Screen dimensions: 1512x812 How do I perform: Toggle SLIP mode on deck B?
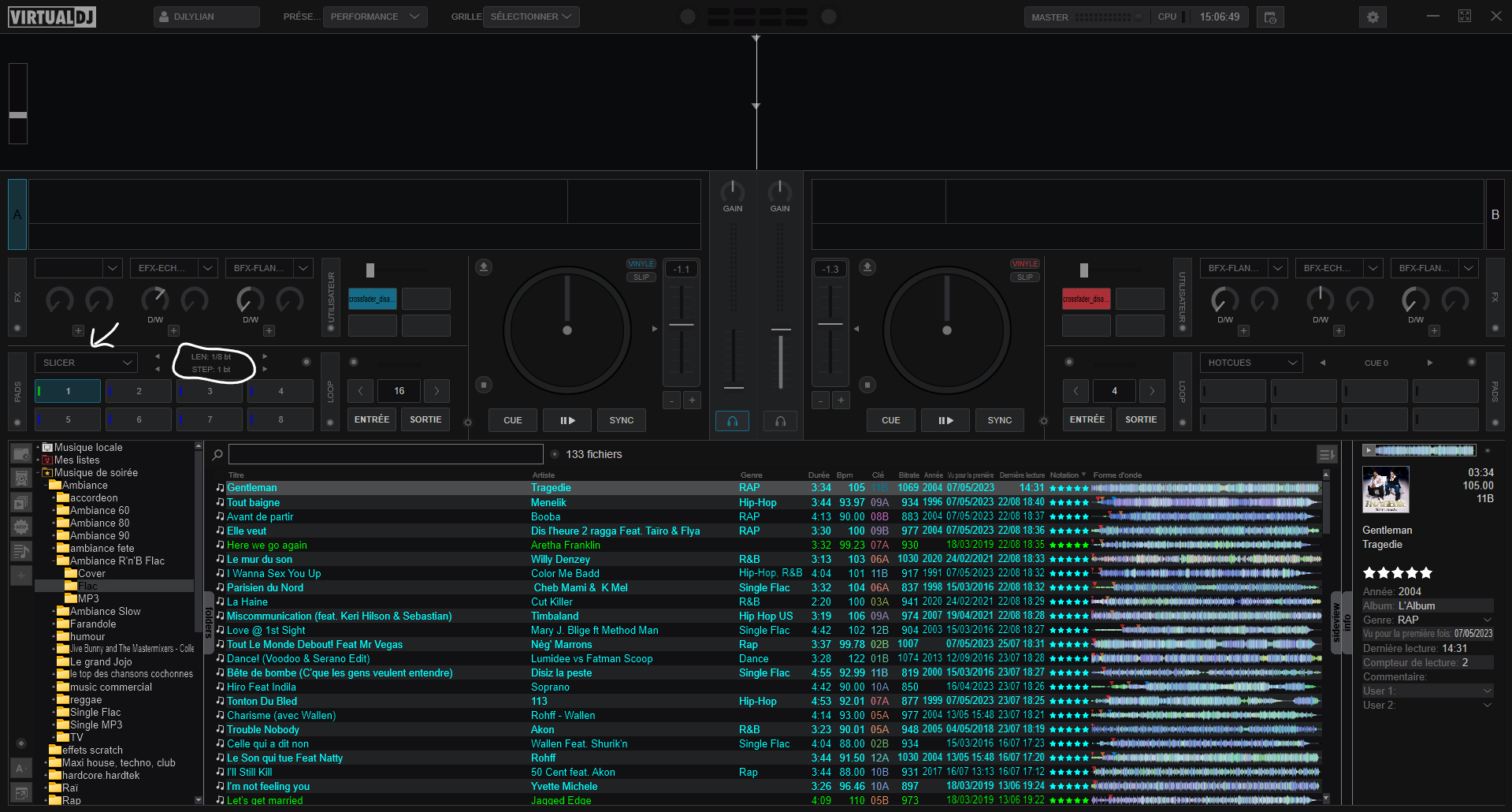(1025, 277)
